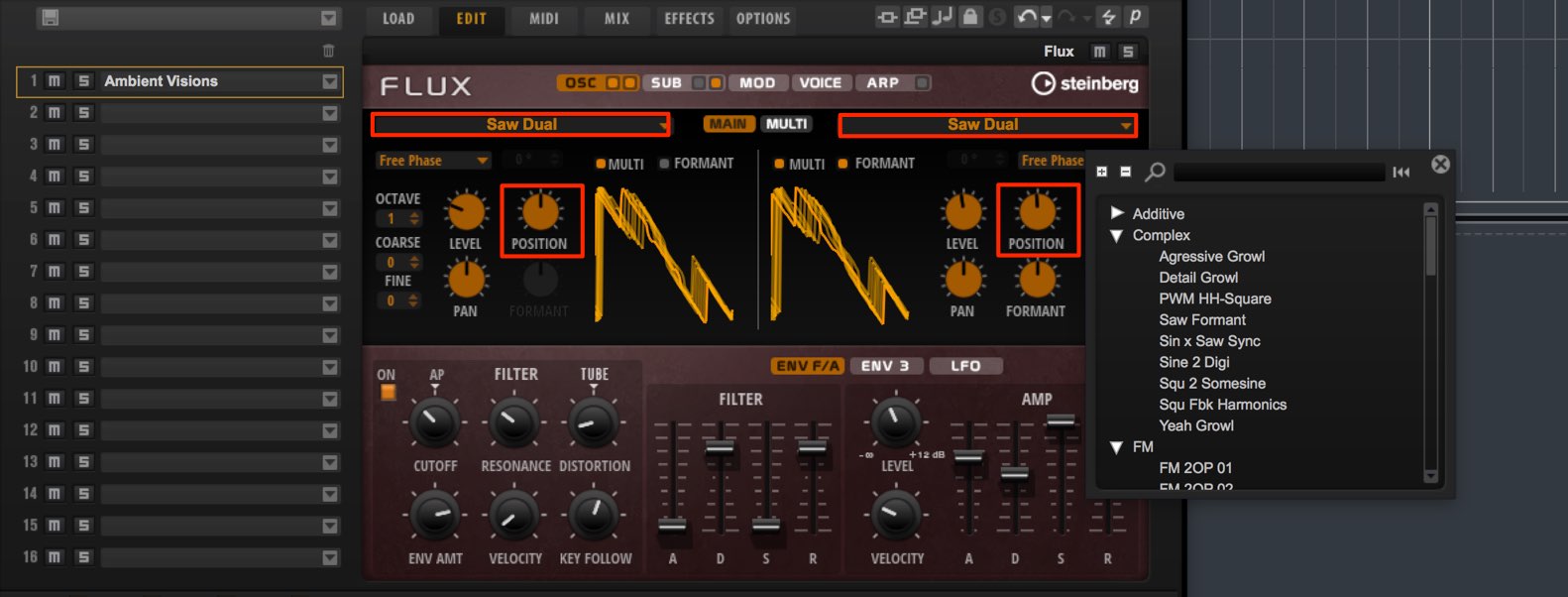Open the EFFECTS page
This screenshot has width=1568, height=597.
[690, 19]
